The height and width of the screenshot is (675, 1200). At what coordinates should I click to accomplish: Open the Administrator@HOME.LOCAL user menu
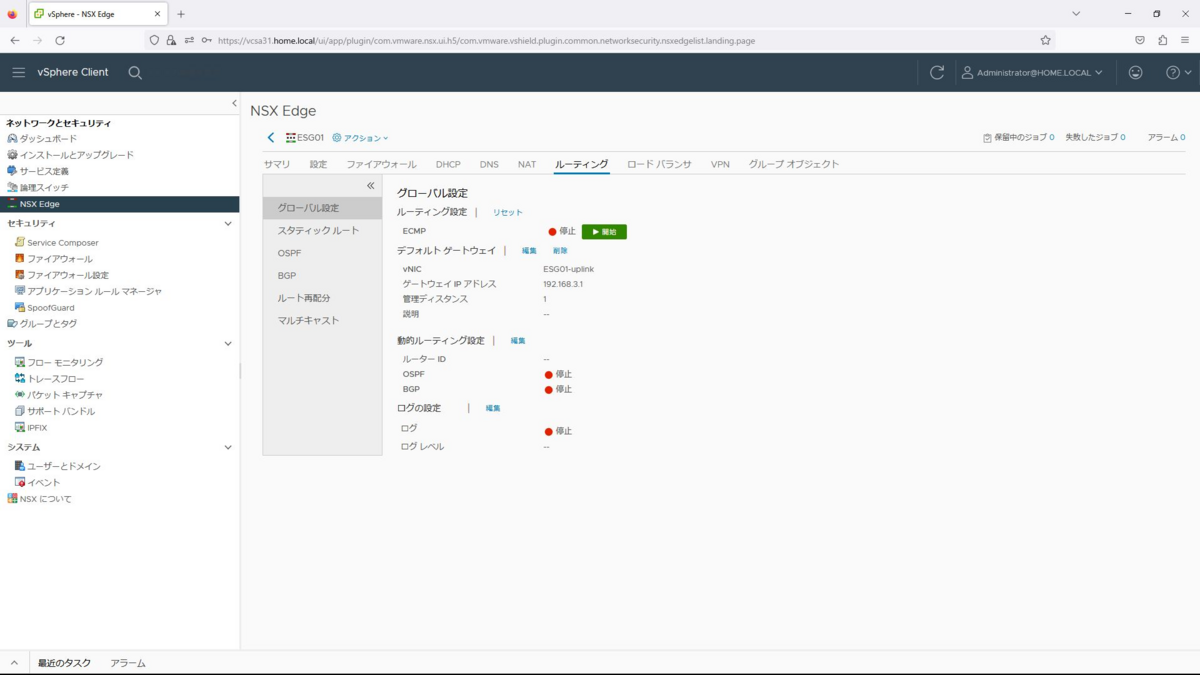[1032, 72]
